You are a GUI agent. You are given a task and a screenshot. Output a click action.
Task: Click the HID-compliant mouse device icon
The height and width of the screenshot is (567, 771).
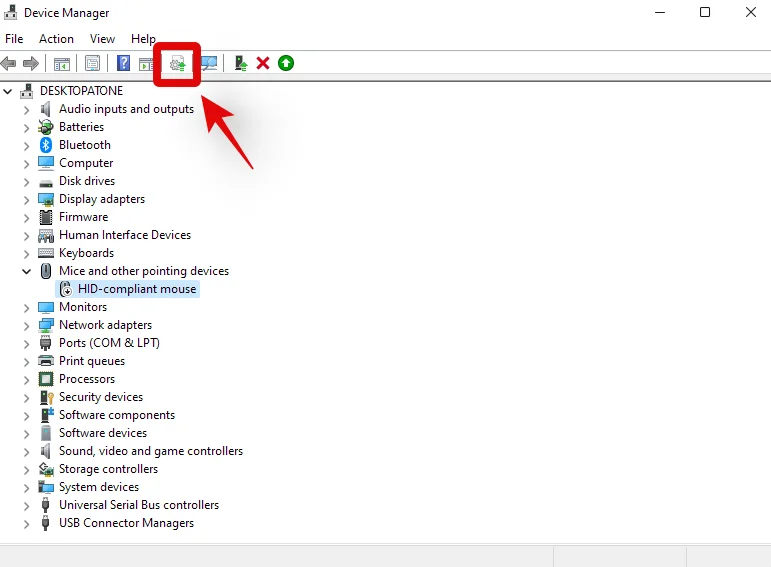point(66,289)
